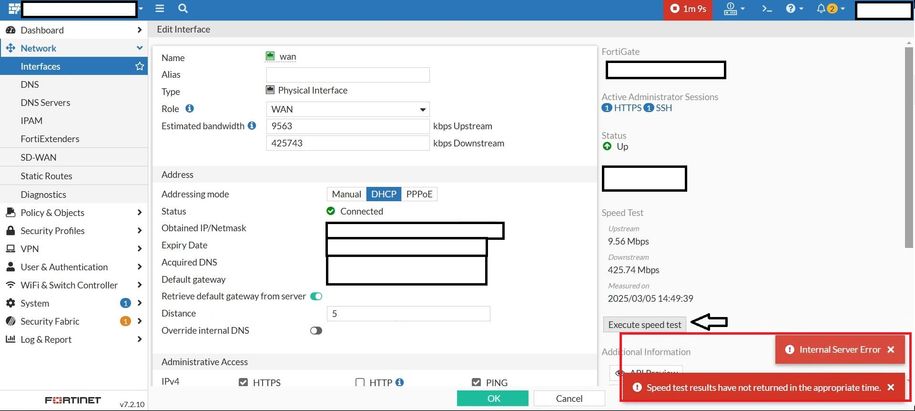Click the FortiGate logo icon top-left
The width and height of the screenshot is (915, 411).
14,9
